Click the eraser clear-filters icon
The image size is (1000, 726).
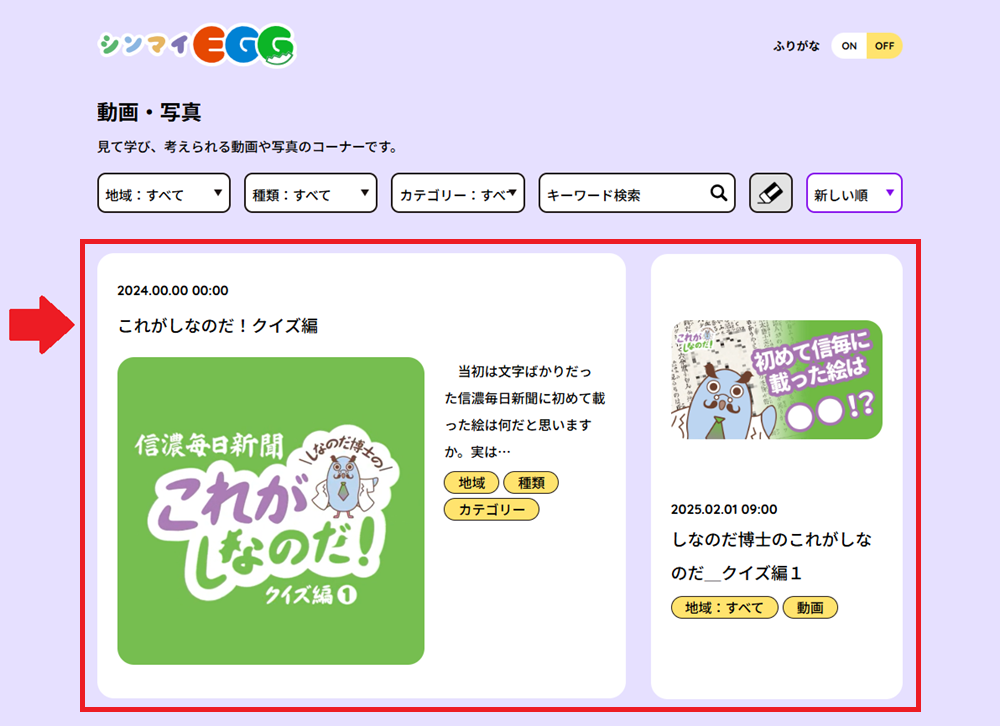(770, 193)
